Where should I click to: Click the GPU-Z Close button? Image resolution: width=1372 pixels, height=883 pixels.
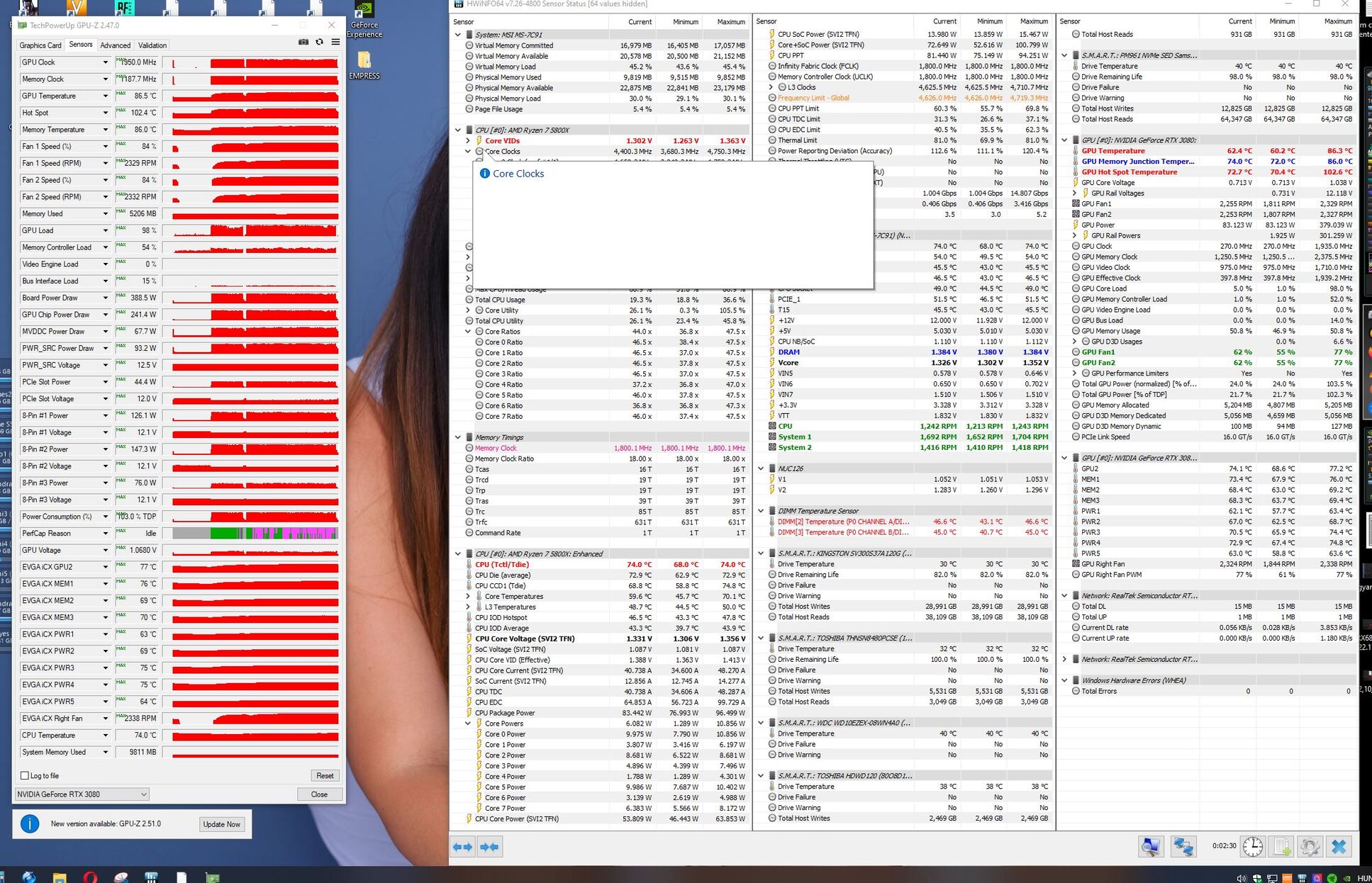pyautogui.click(x=319, y=794)
